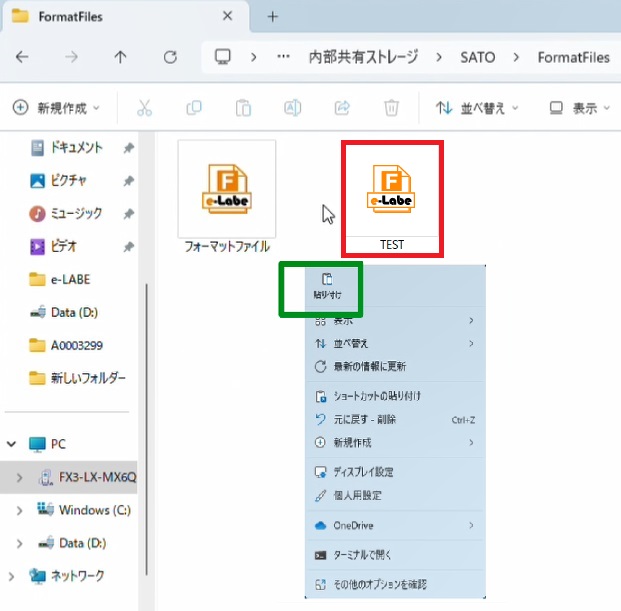Viewport: 621px width, 611px height.
Task: Click the Cut scissors icon in toolbar
Action: (144, 108)
